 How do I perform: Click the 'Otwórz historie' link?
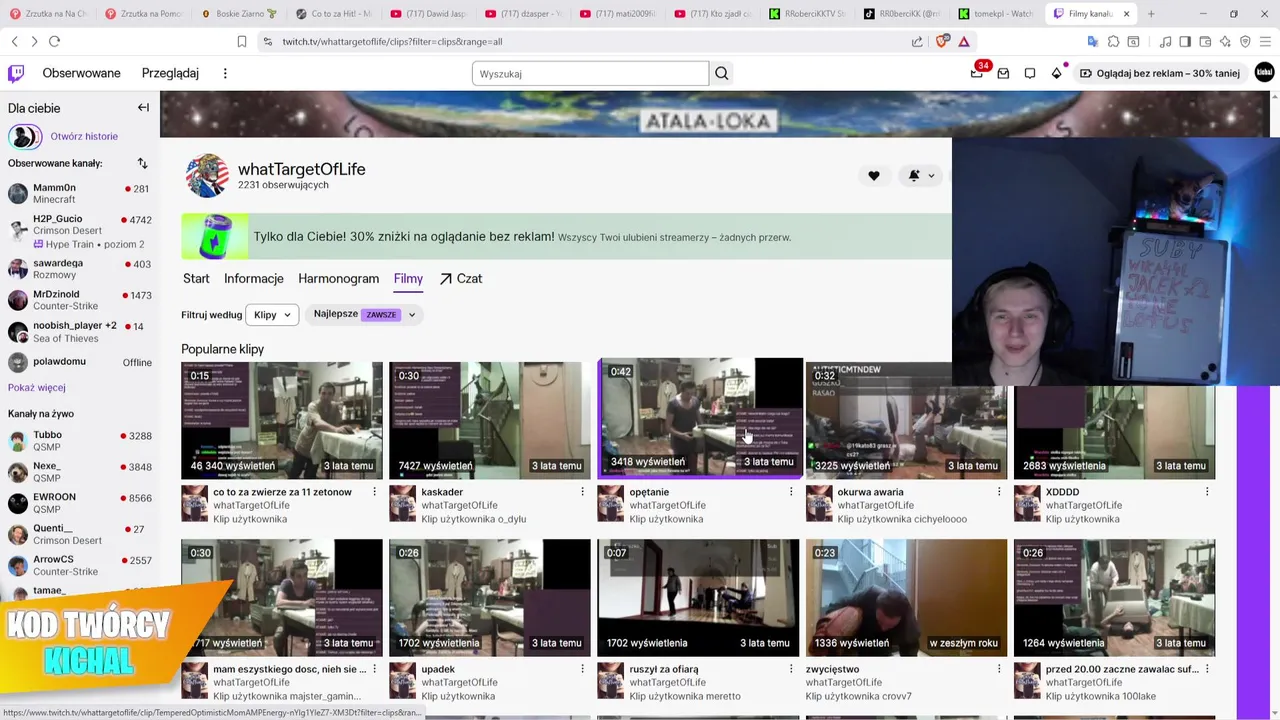tap(84, 136)
